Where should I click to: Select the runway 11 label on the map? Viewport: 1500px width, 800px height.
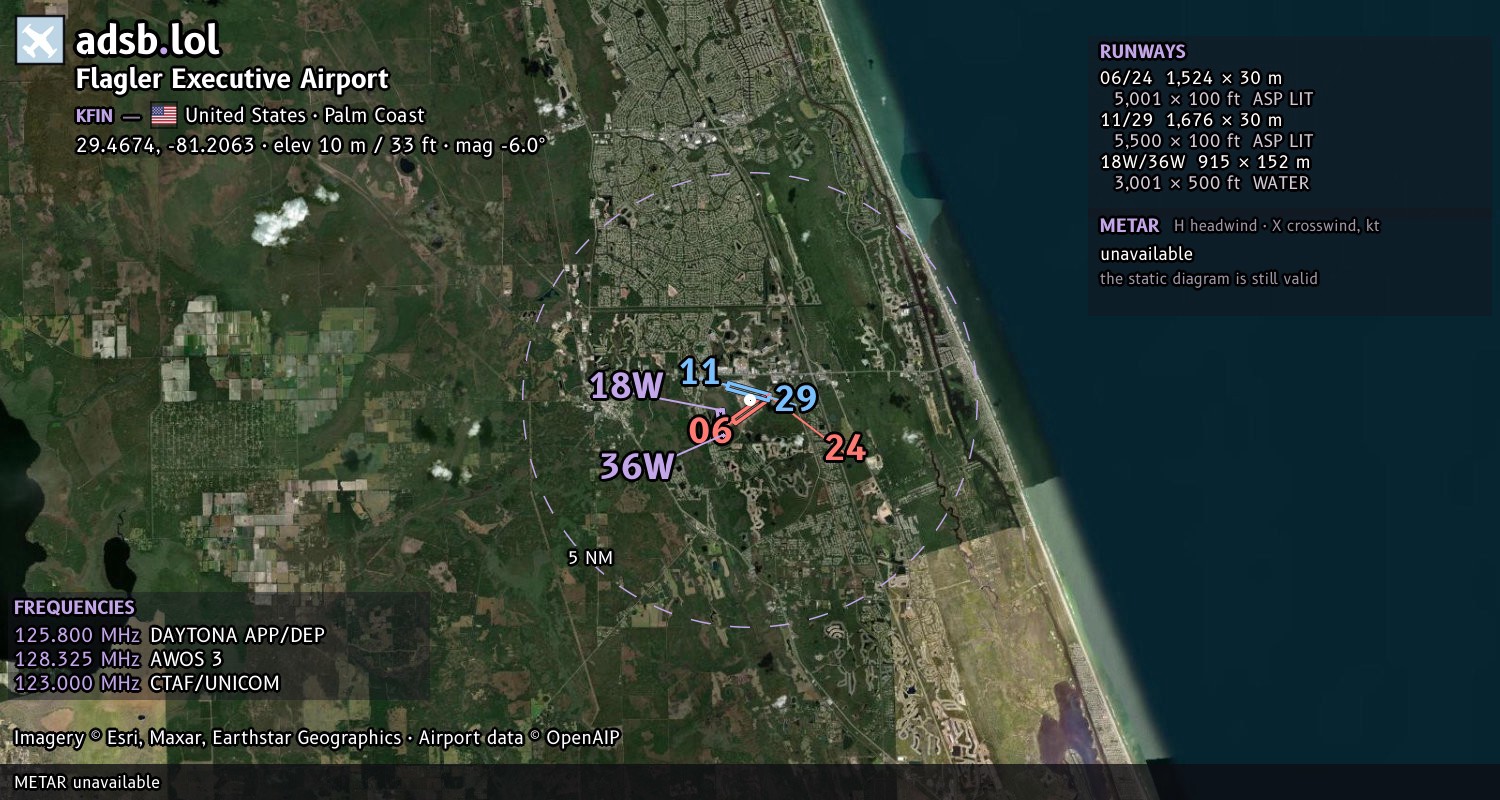(700, 372)
